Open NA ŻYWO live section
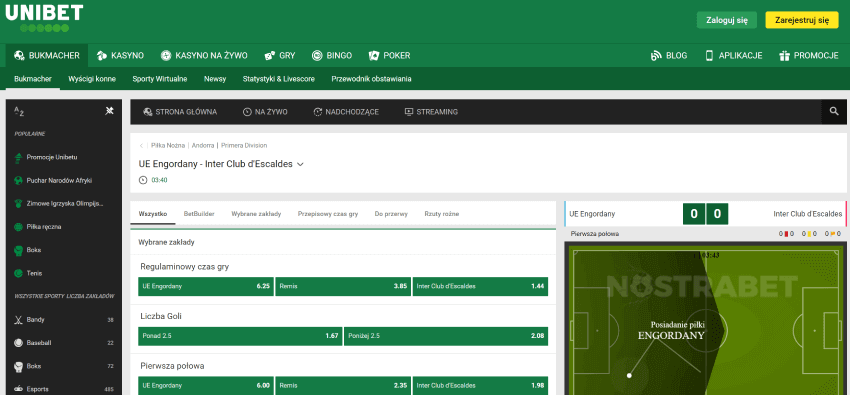850x395 pixels. click(x=265, y=112)
